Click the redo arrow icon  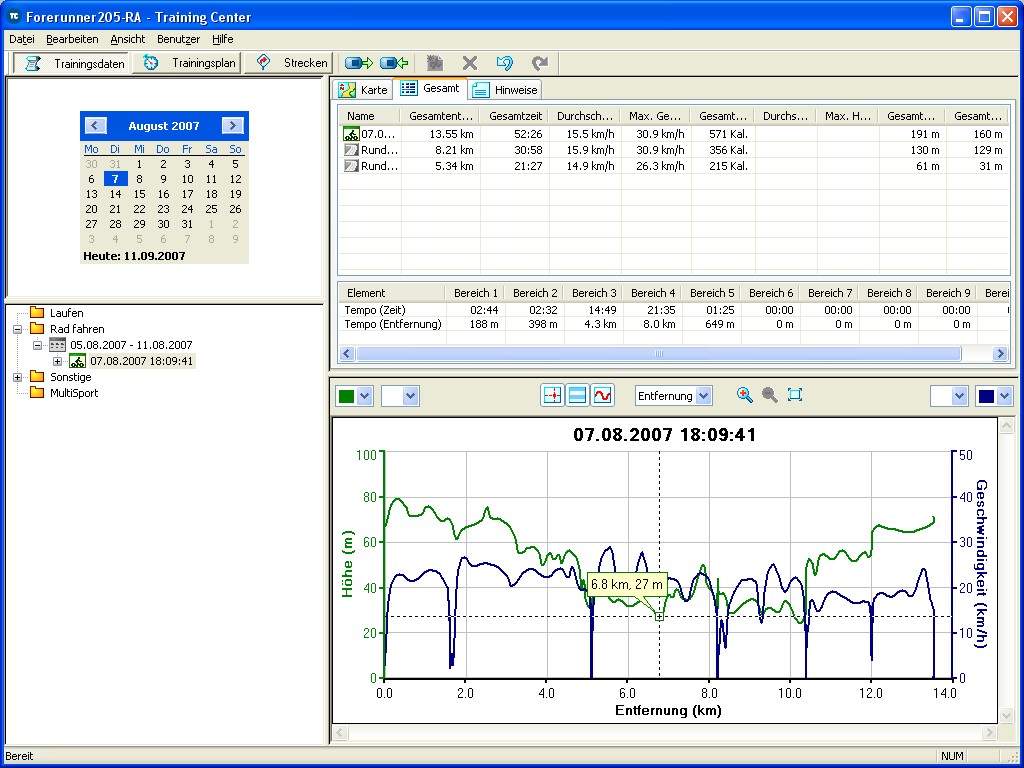pyautogui.click(x=539, y=63)
